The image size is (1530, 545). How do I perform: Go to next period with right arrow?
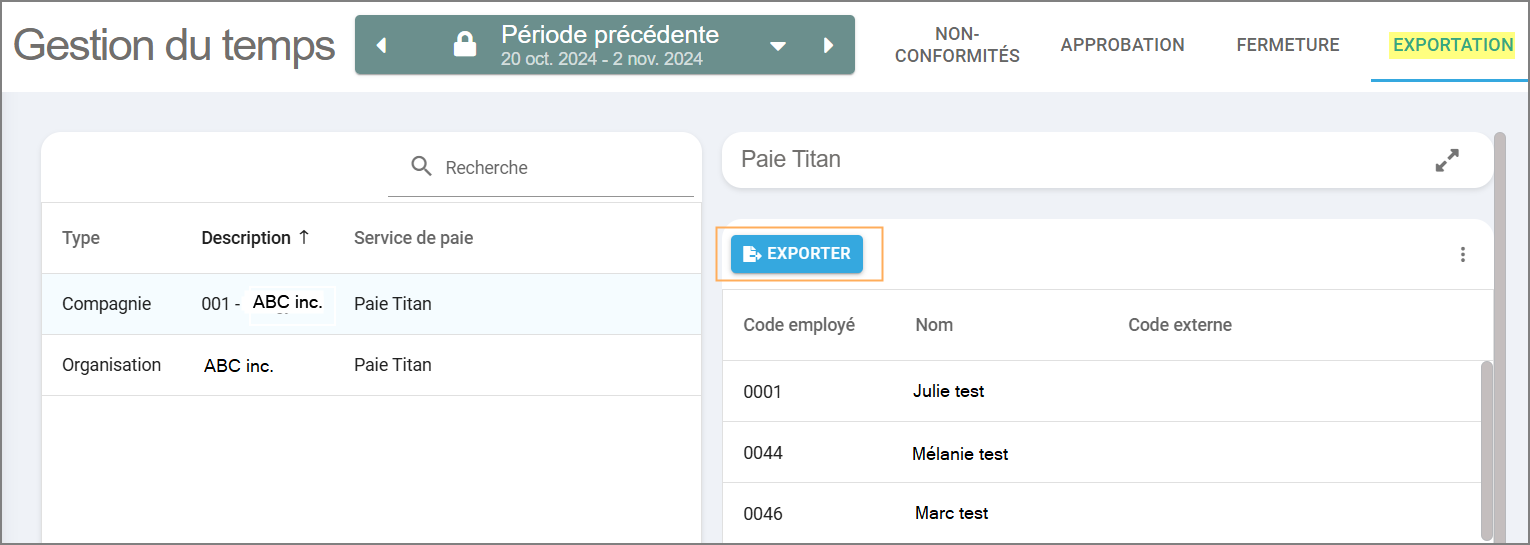pos(828,46)
